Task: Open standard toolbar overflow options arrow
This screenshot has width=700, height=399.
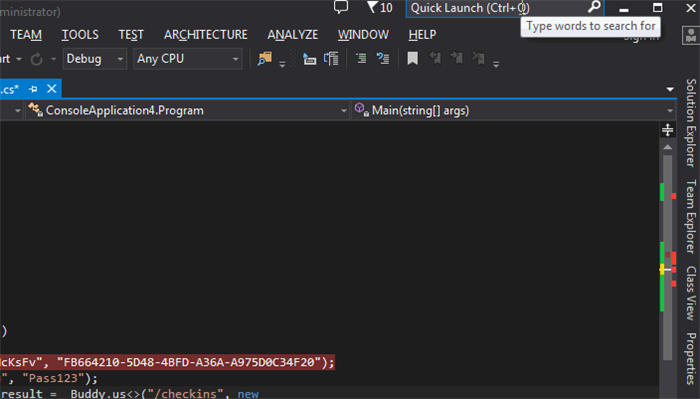Action: pos(282,64)
